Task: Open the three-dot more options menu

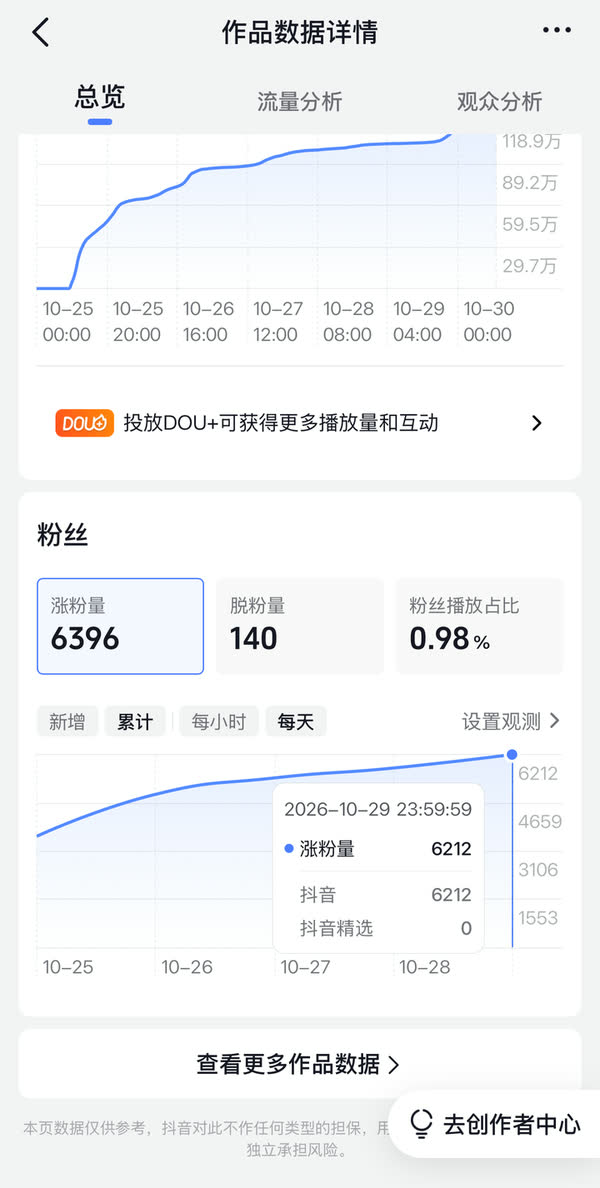Action: point(557,30)
